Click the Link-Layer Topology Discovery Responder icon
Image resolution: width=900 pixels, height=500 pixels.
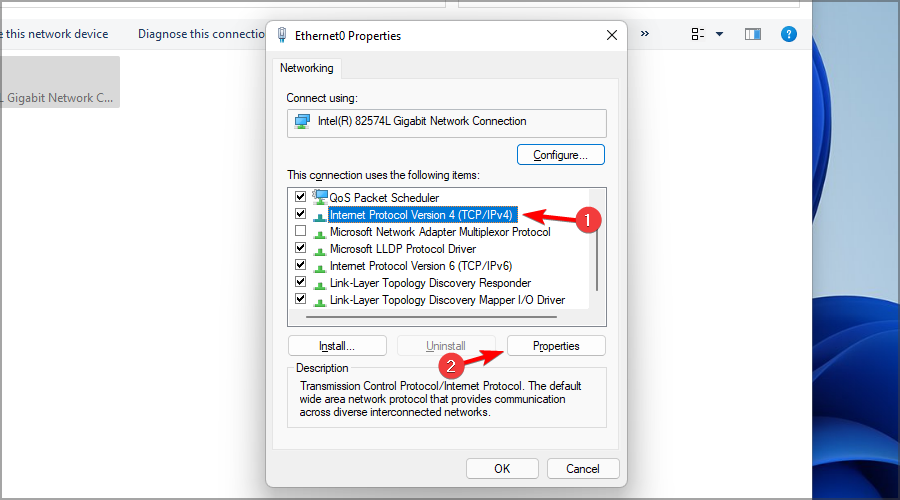(x=320, y=284)
